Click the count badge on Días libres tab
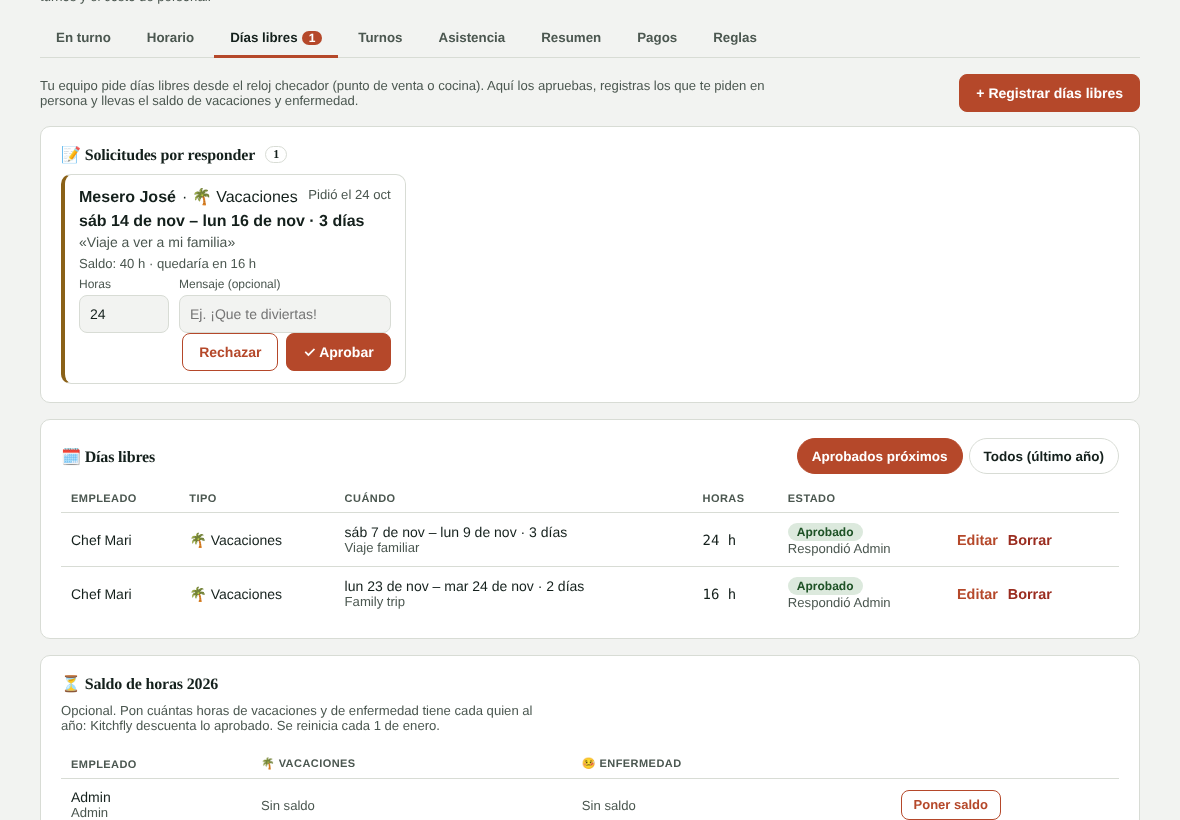Image resolution: width=1180 pixels, height=820 pixels. coord(312,38)
